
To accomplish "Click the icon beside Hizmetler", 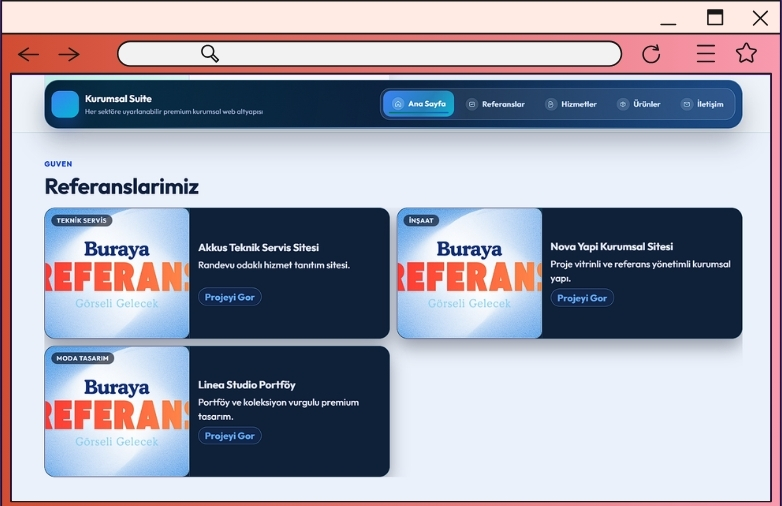I will [x=551, y=104].
